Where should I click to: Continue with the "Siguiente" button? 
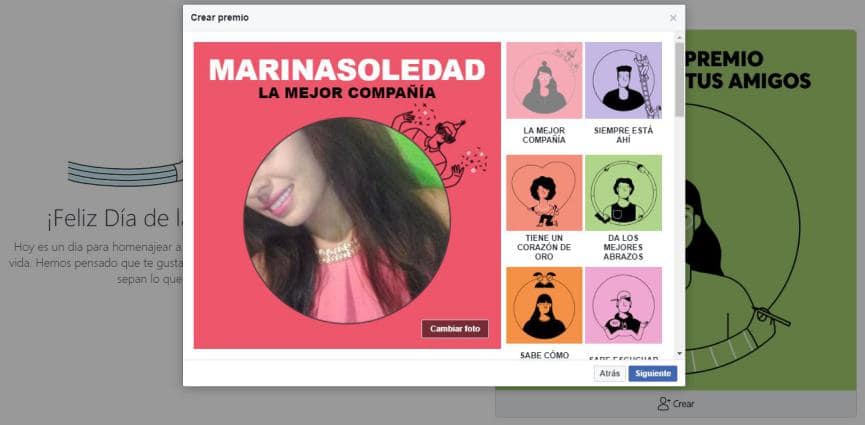point(653,374)
